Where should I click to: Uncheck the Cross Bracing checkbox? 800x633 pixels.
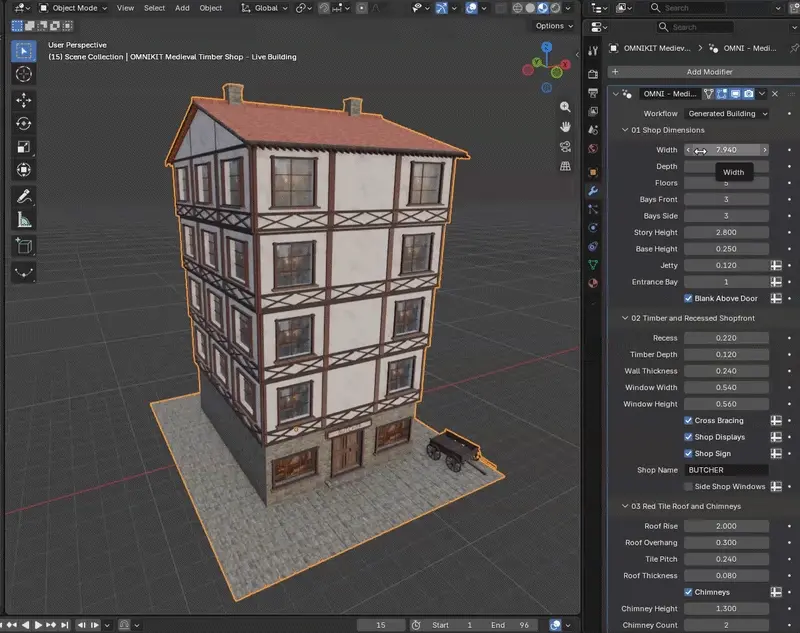688,420
